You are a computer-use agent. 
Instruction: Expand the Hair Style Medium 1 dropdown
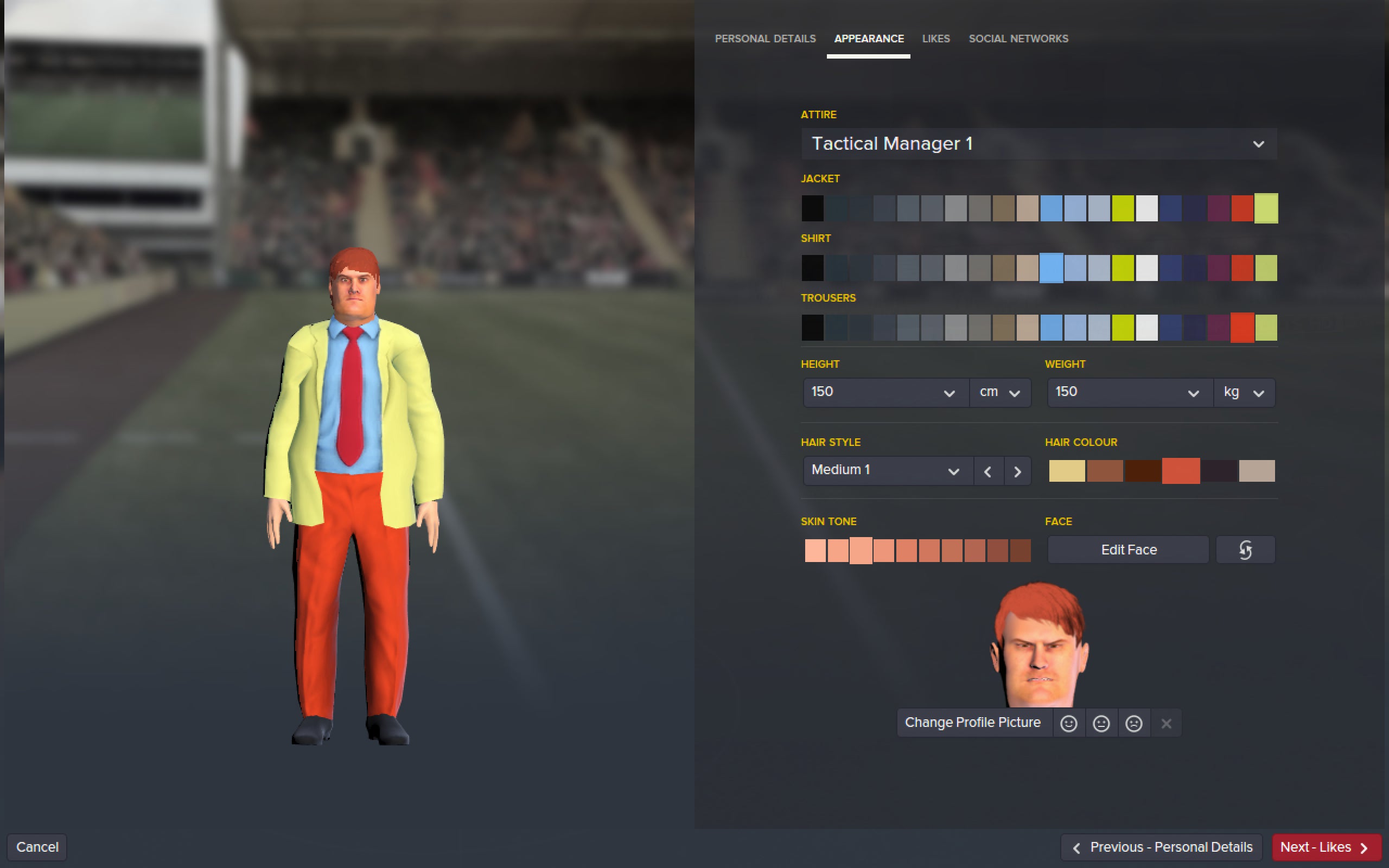coord(887,471)
